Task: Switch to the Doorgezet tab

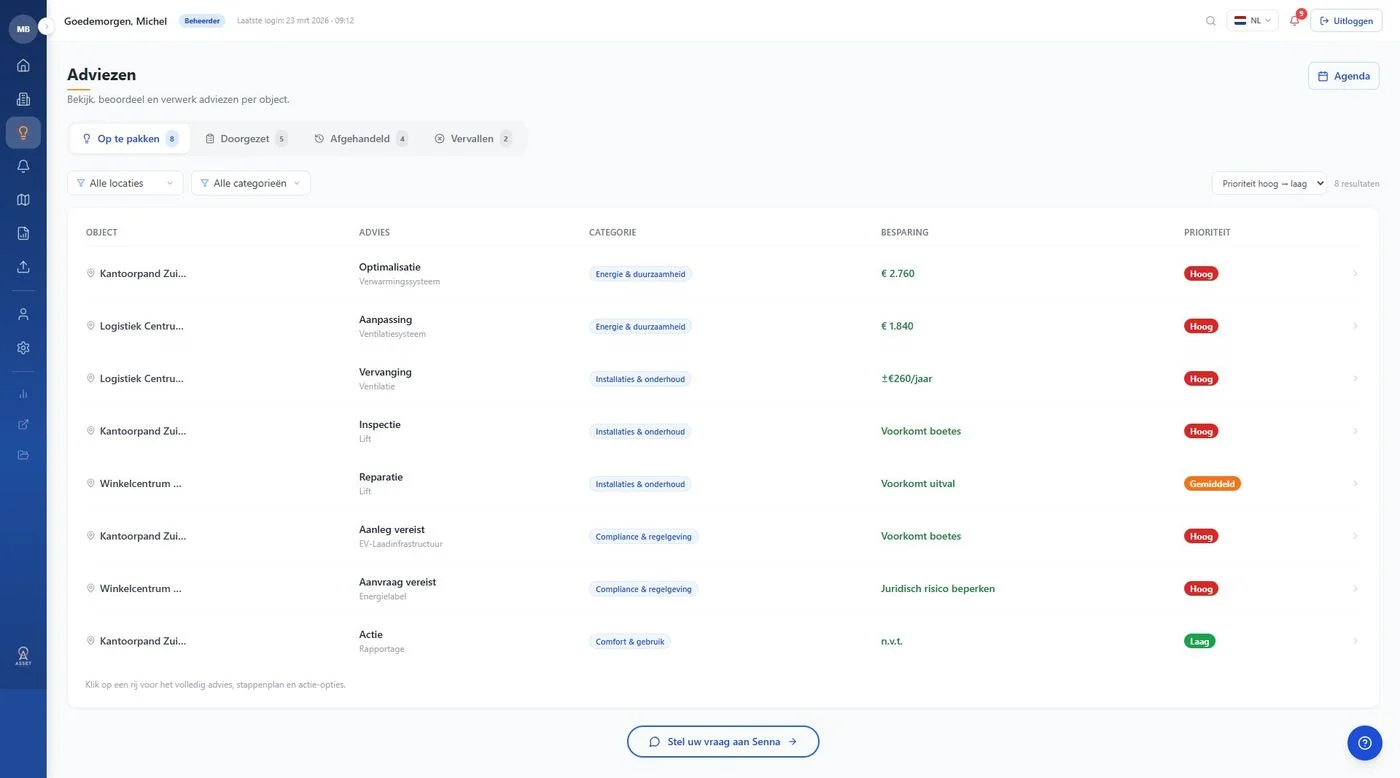Action: 245,139
